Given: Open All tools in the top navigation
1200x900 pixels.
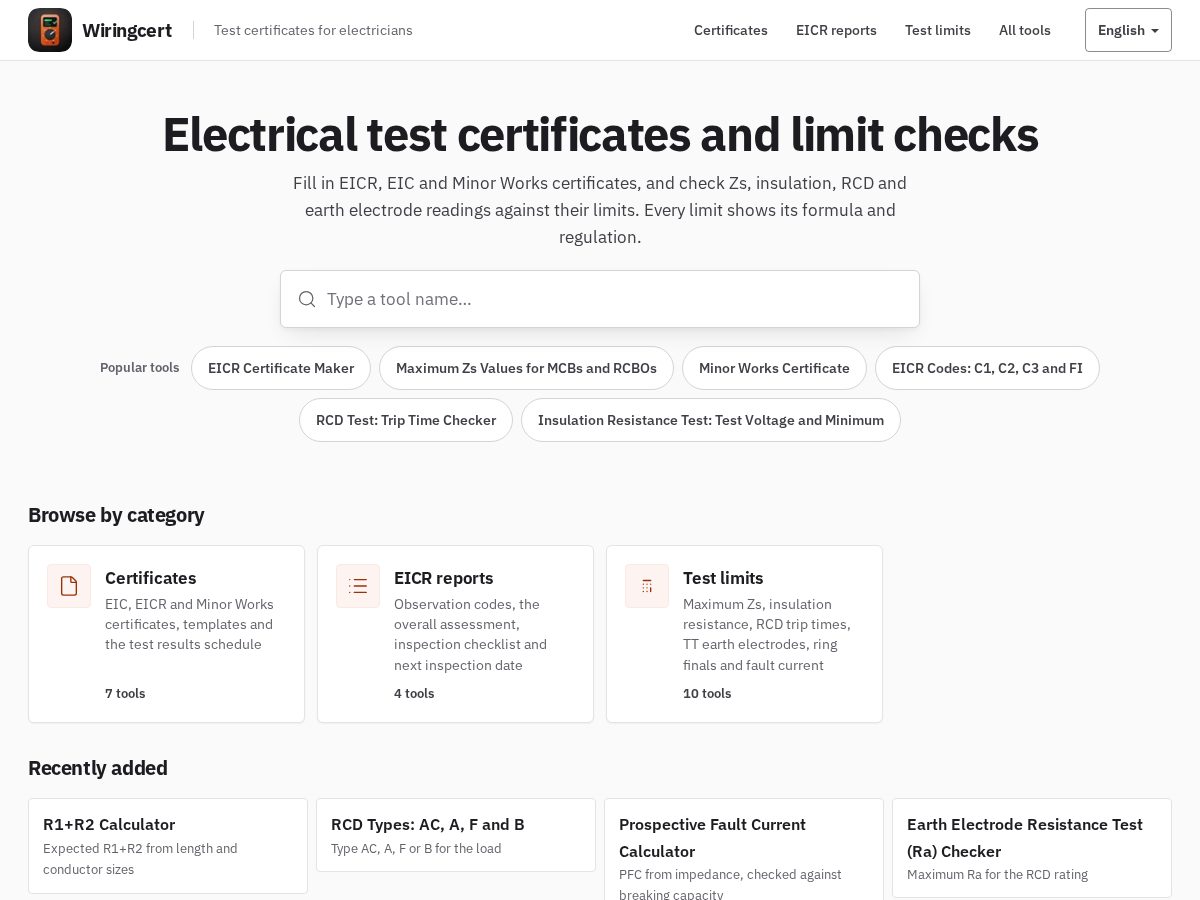Looking at the screenshot, I should pos(1025,30).
